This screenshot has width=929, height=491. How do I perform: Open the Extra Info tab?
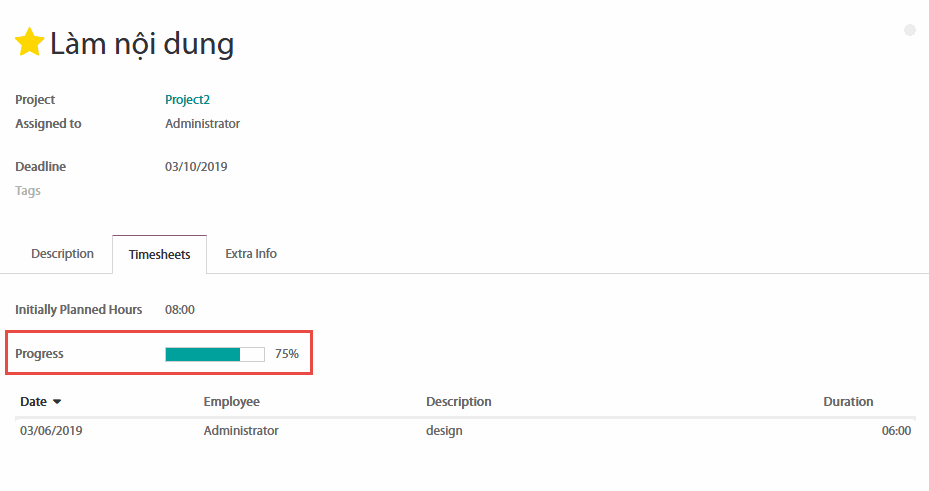(251, 254)
